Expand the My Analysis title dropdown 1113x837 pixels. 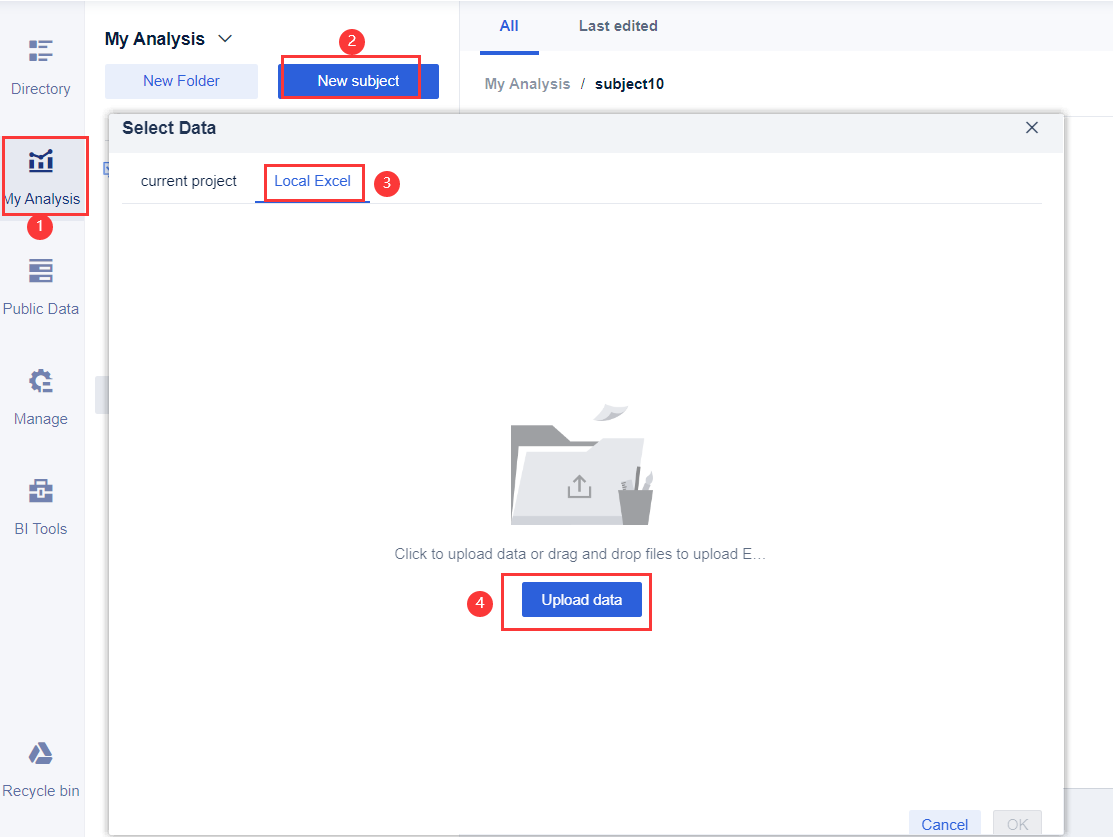227,38
